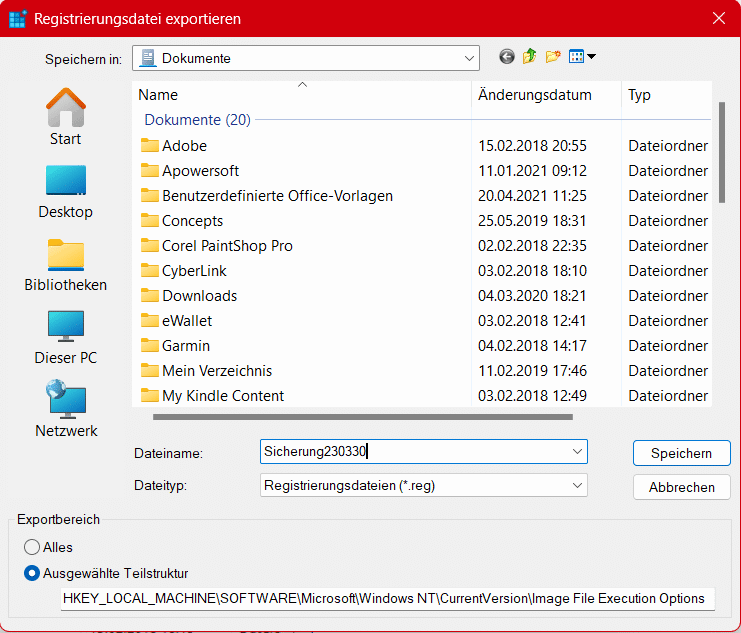The image size is (741, 633).
Task: Expand the Speichern in location dropdown
Action: pyautogui.click(x=469, y=58)
